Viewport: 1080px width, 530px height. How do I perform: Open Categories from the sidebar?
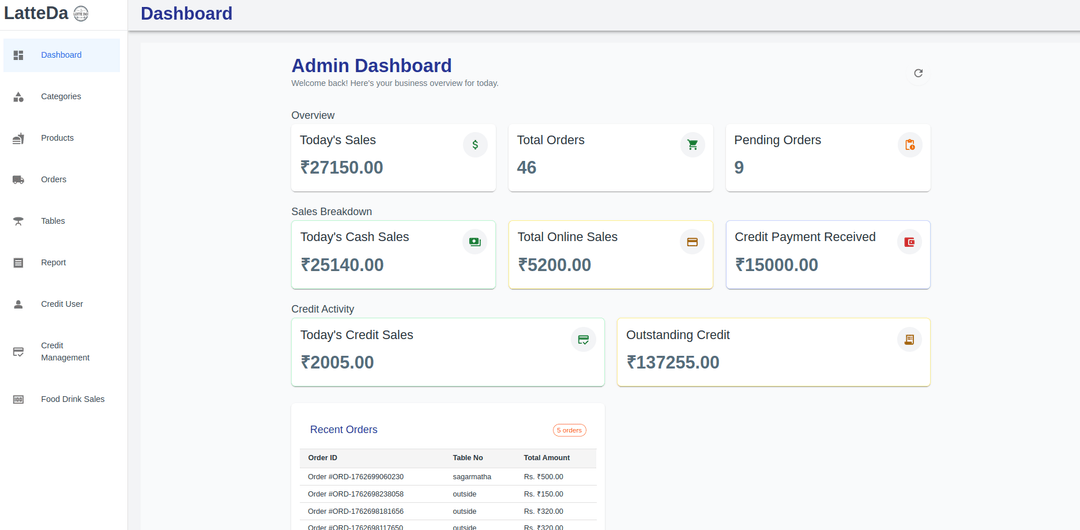pos(61,97)
